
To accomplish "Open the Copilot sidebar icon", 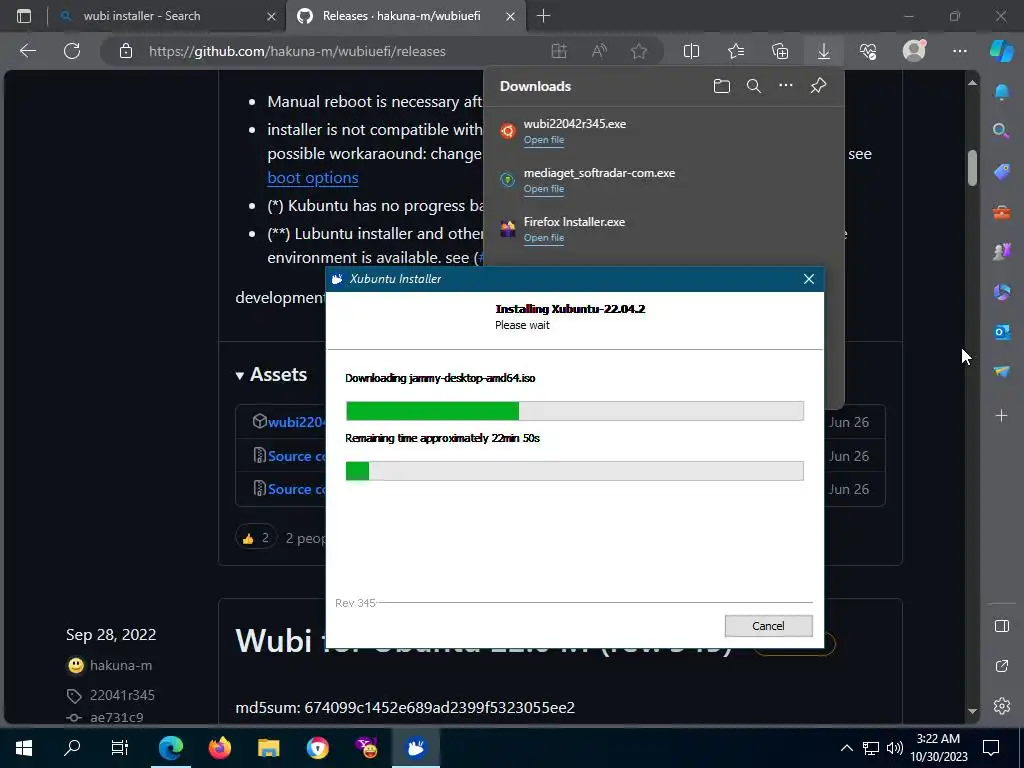I will [x=1002, y=50].
